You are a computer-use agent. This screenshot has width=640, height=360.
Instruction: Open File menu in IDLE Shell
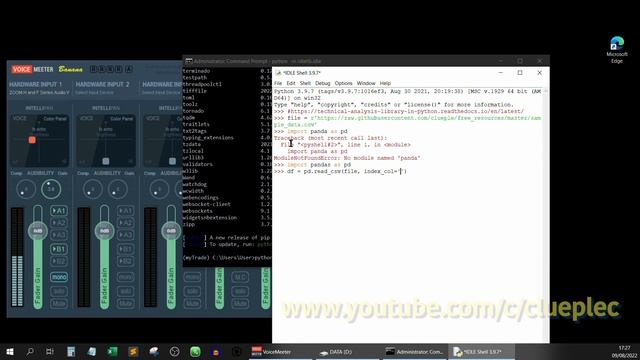click(278, 83)
